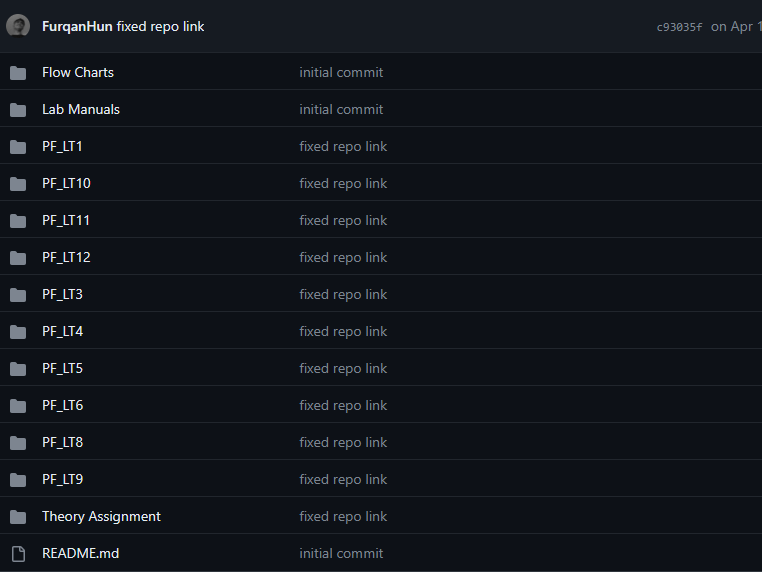Go to the PF_LT5 folder
Image resolution: width=762 pixels, height=572 pixels.
coord(62,368)
